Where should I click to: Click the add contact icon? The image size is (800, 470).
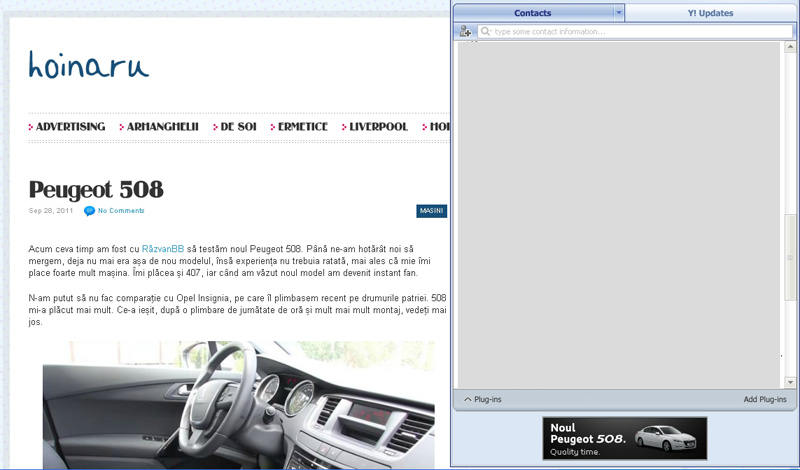point(465,32)
